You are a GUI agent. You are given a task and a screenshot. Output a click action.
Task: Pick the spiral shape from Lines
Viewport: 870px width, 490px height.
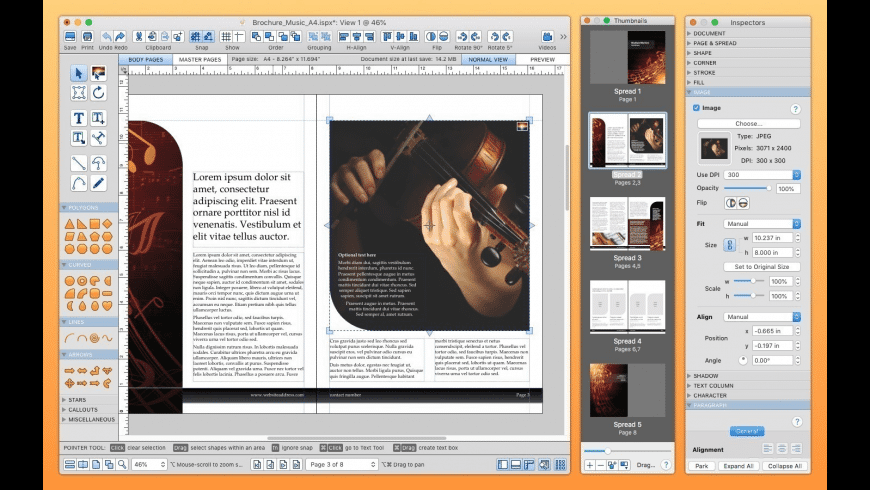94,338
